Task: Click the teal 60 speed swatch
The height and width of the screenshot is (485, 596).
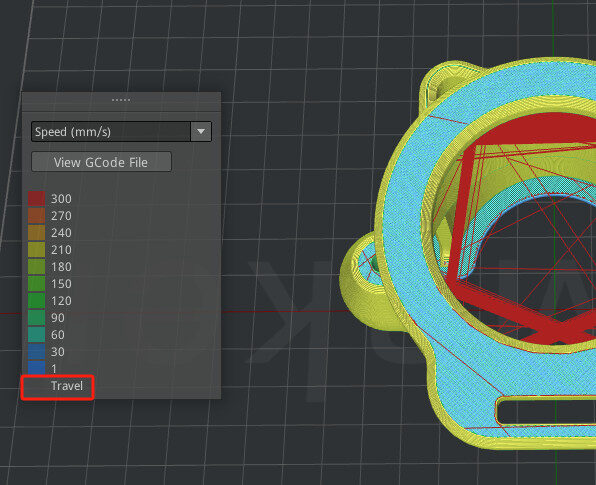Action: click(x=36, y=334)
